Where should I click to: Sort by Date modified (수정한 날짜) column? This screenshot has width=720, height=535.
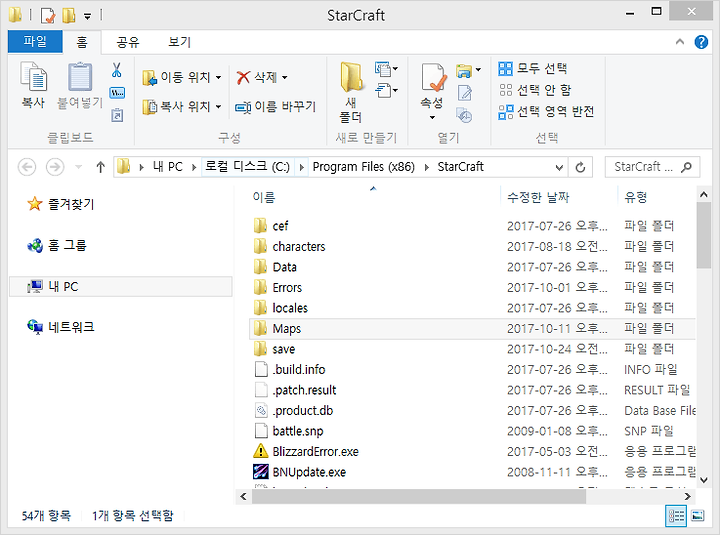pyautogui.click(x=538, y=197)
